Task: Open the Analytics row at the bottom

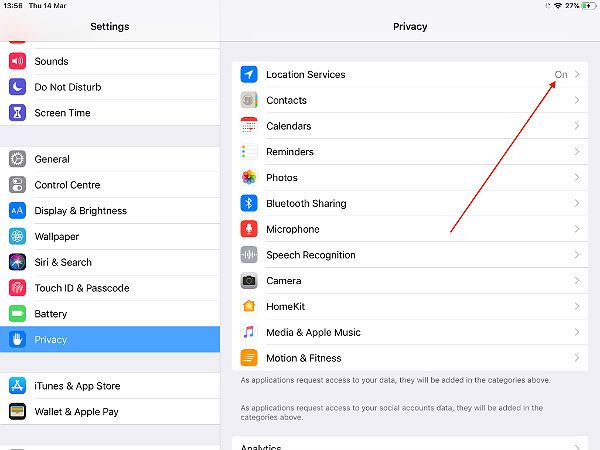Action: pyautogui.click(x=410, y=444)
